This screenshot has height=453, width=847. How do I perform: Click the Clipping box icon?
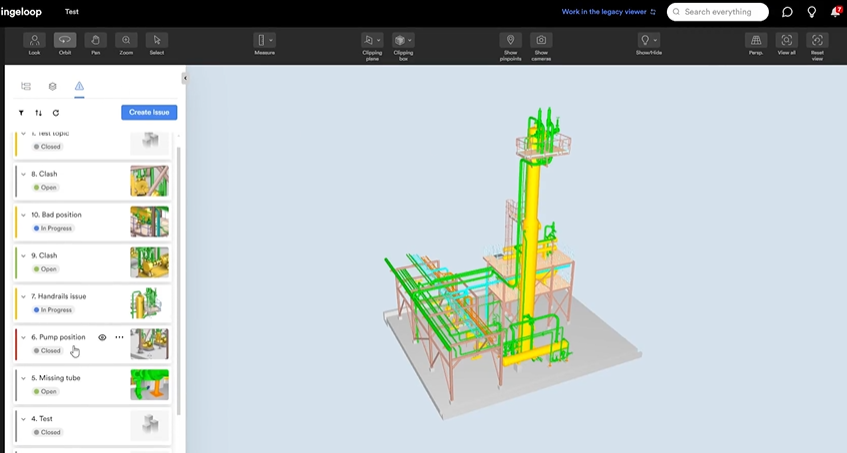[400, 40]
